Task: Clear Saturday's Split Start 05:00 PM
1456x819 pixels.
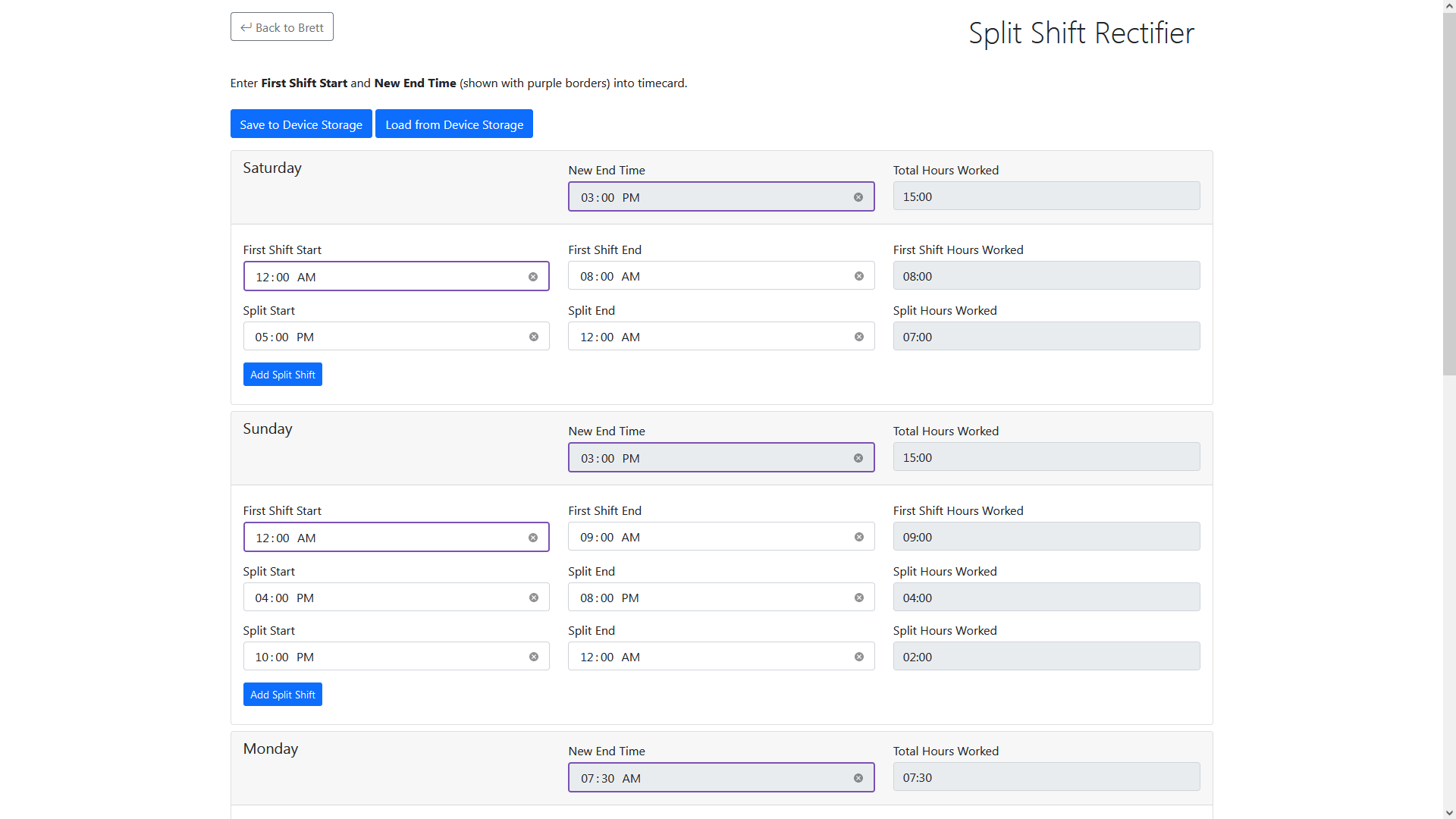Action: (x=534, y=337)
